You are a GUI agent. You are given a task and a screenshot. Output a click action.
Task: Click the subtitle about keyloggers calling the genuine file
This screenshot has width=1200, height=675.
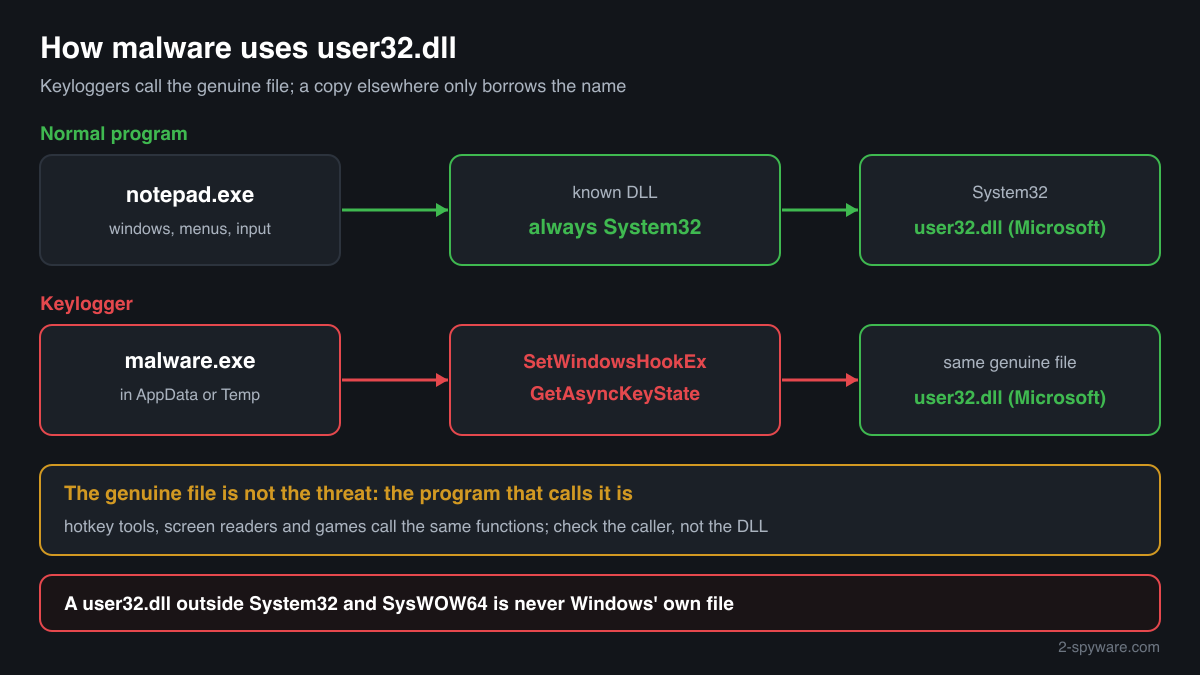tap(333, 86)
